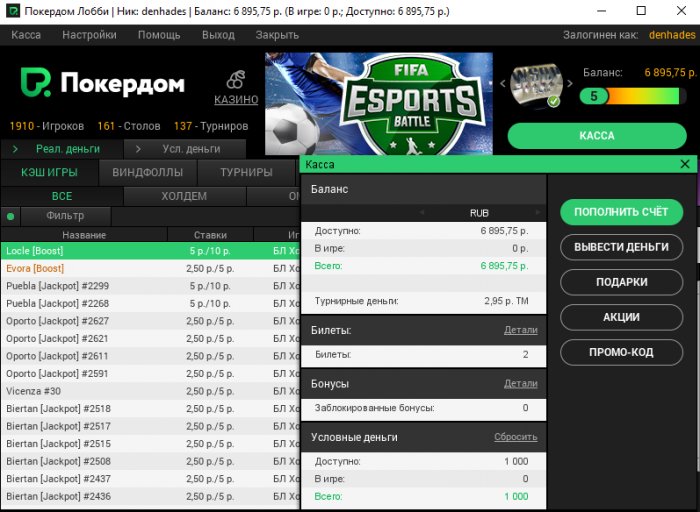Click the level 5 progress bar
This screenshot has height=512, width=700.
(633, 96)
